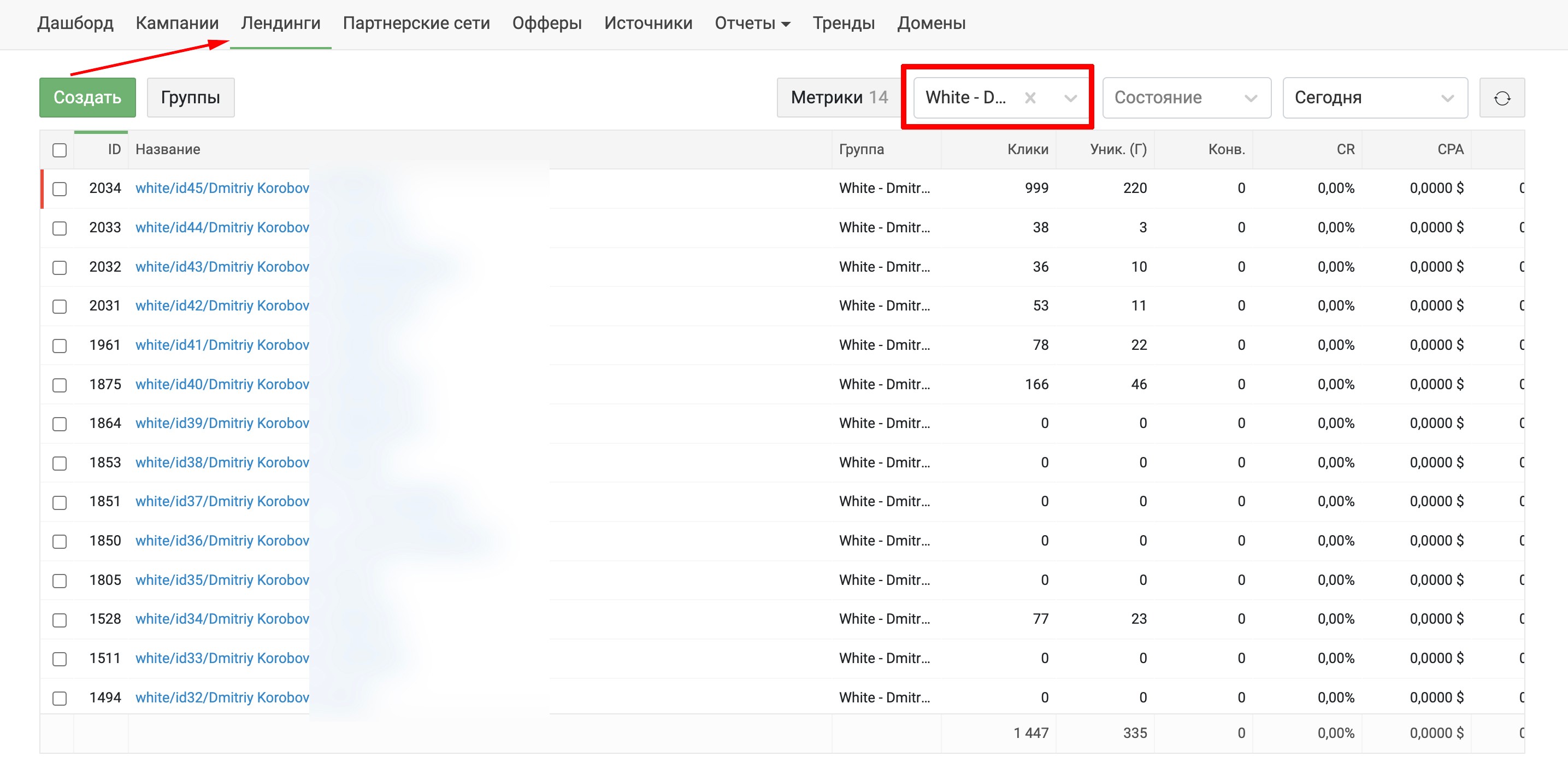1568x762 pixels.
Task: Open the Тренды tab
Action: [844, 23]
